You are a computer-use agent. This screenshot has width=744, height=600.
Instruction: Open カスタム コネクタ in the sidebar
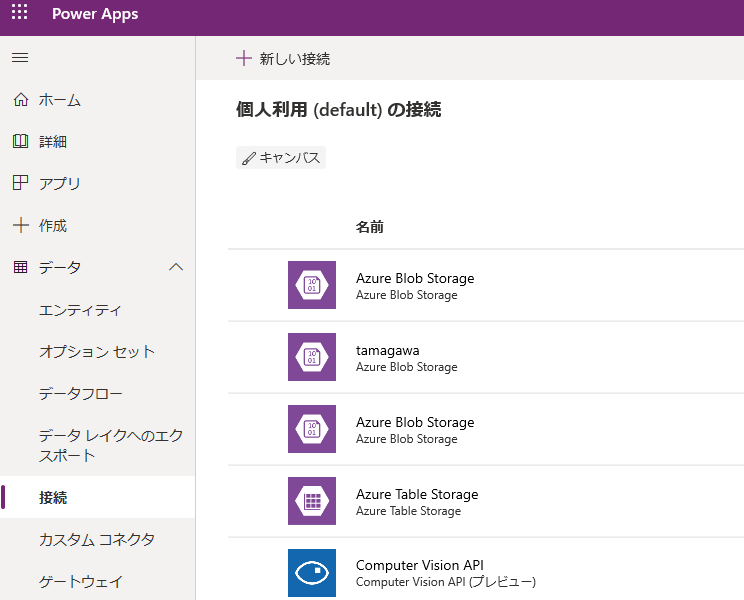(x=97, y=539)
